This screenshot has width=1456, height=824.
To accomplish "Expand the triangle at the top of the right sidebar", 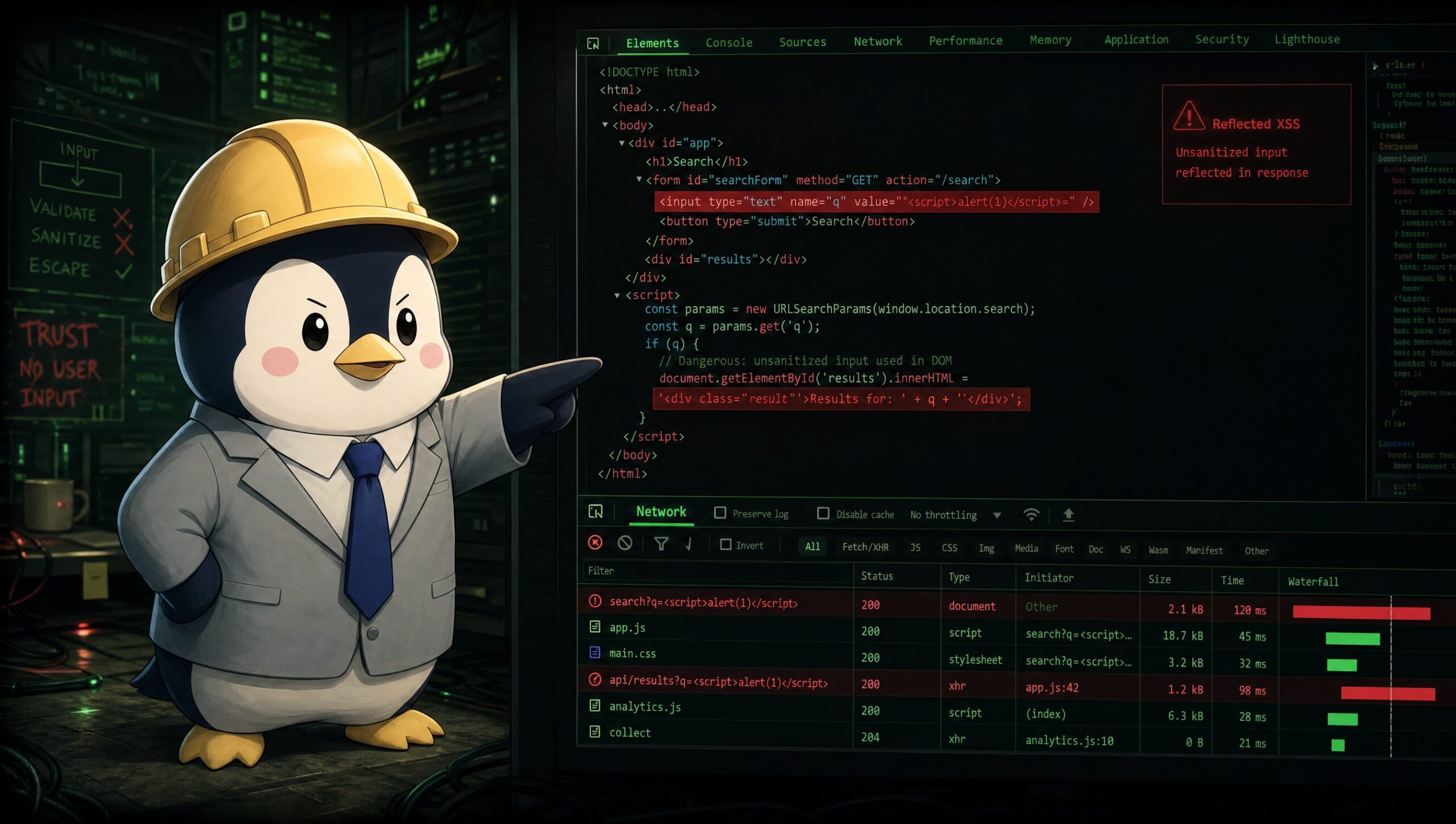I will 1375,66.
